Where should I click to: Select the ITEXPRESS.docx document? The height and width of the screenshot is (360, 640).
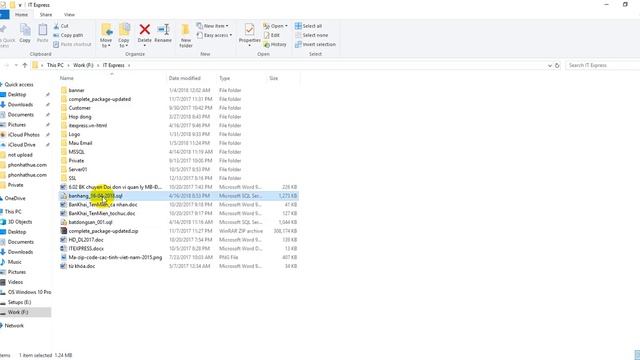[86, 249]
